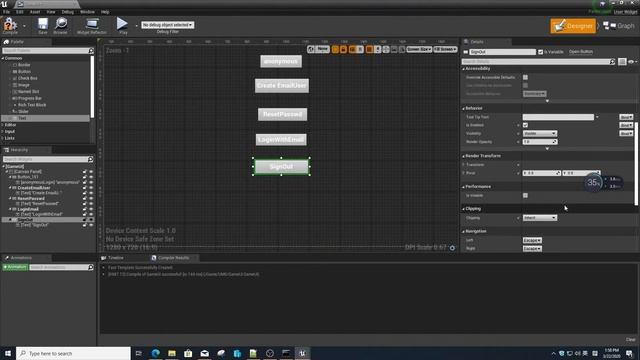Click the Open Button link

coord(581,52)
